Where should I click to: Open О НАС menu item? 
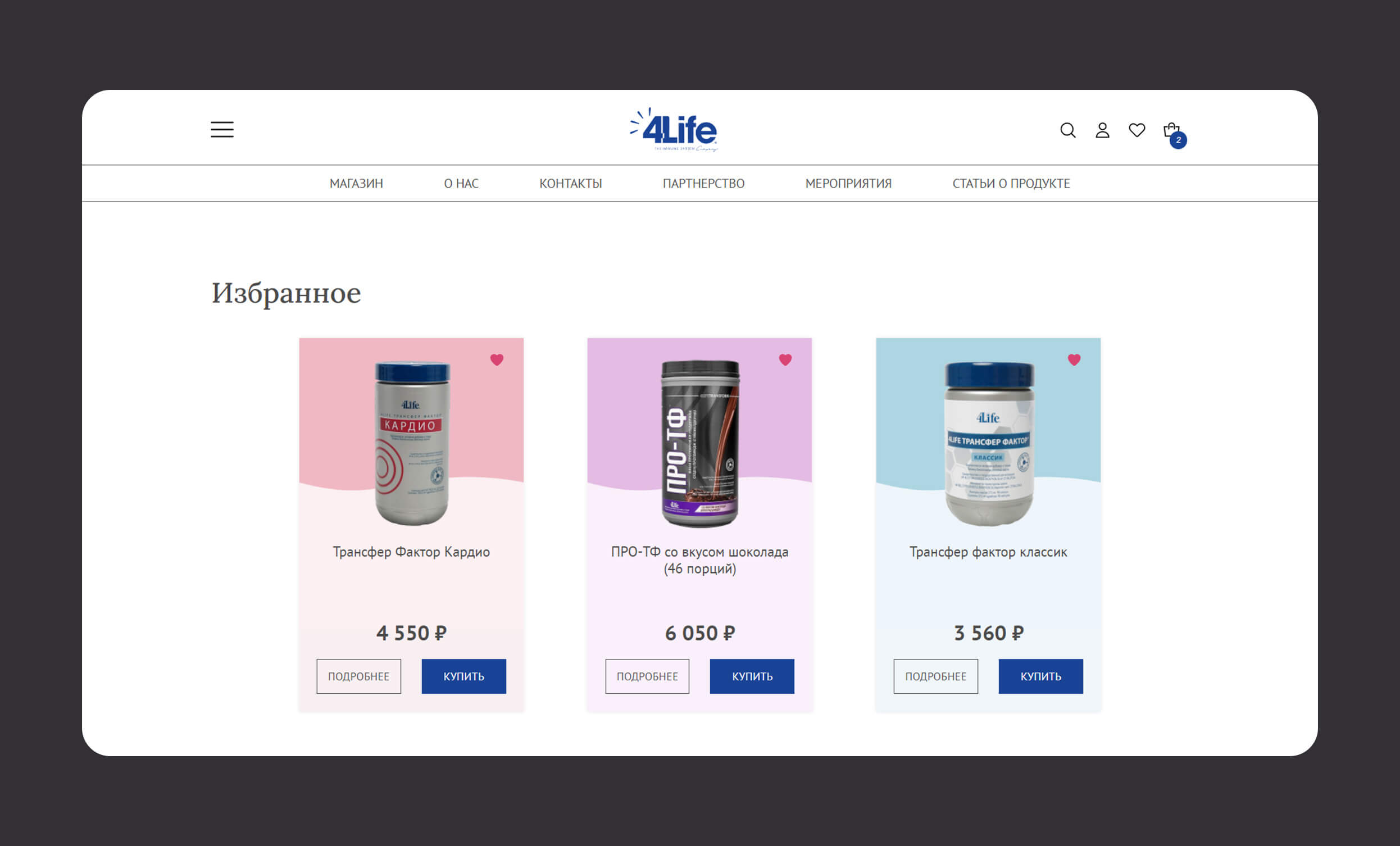click(x=461, y=184)
